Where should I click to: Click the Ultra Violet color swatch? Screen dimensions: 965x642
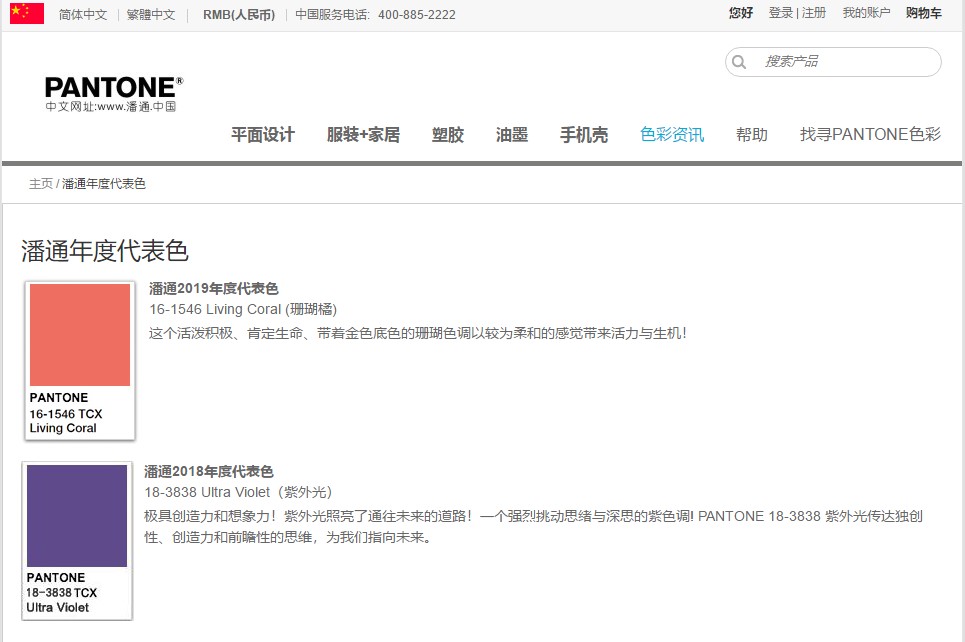(x=77, y=514)
